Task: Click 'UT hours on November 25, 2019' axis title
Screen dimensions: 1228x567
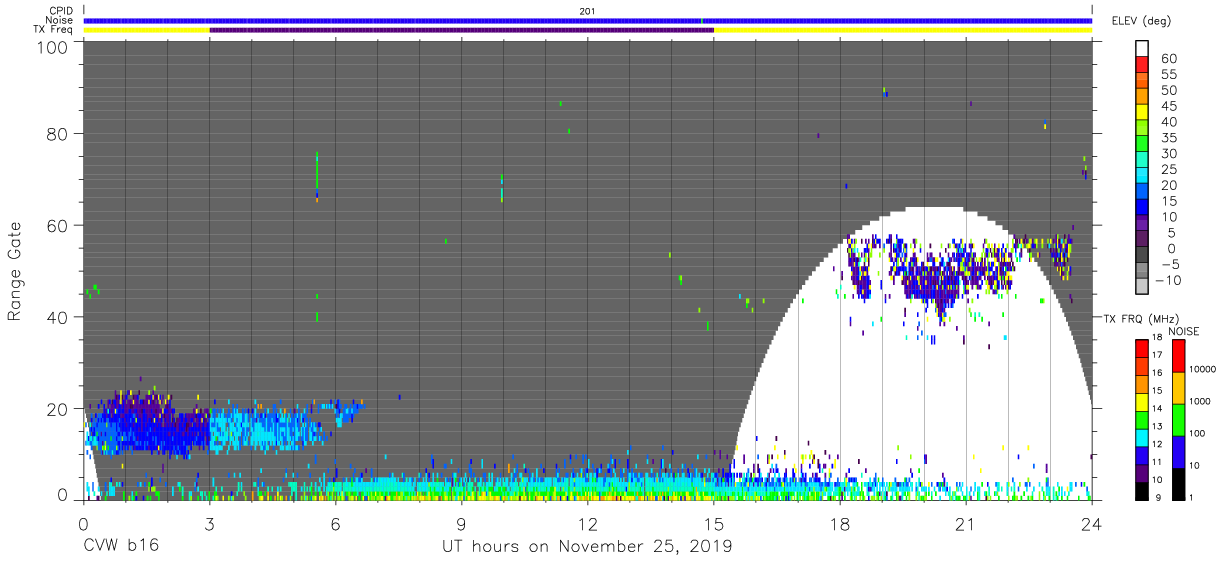Action: pos(588,546)
